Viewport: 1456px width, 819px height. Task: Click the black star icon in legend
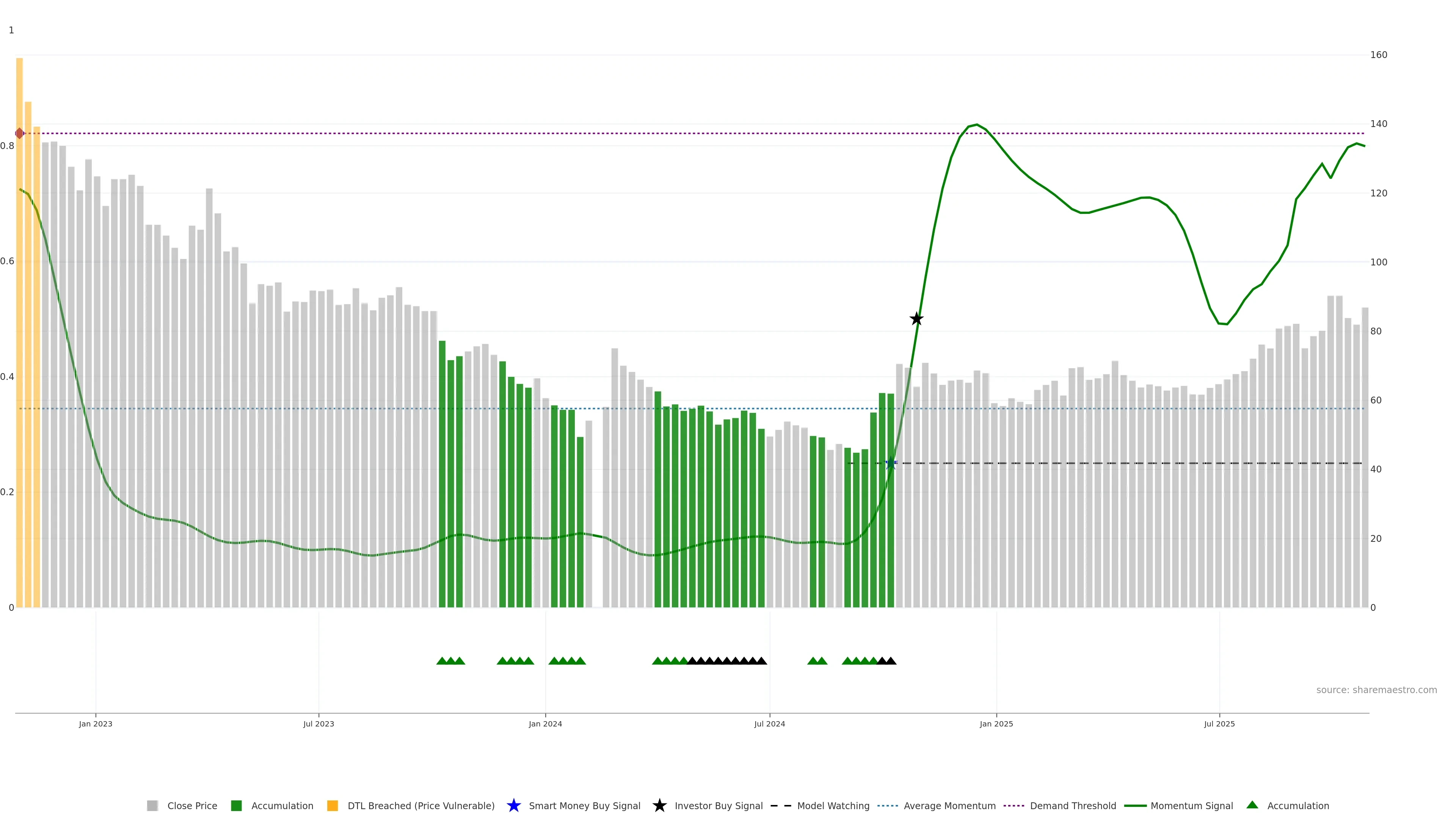pyautogui.click(x=659, y=805)
